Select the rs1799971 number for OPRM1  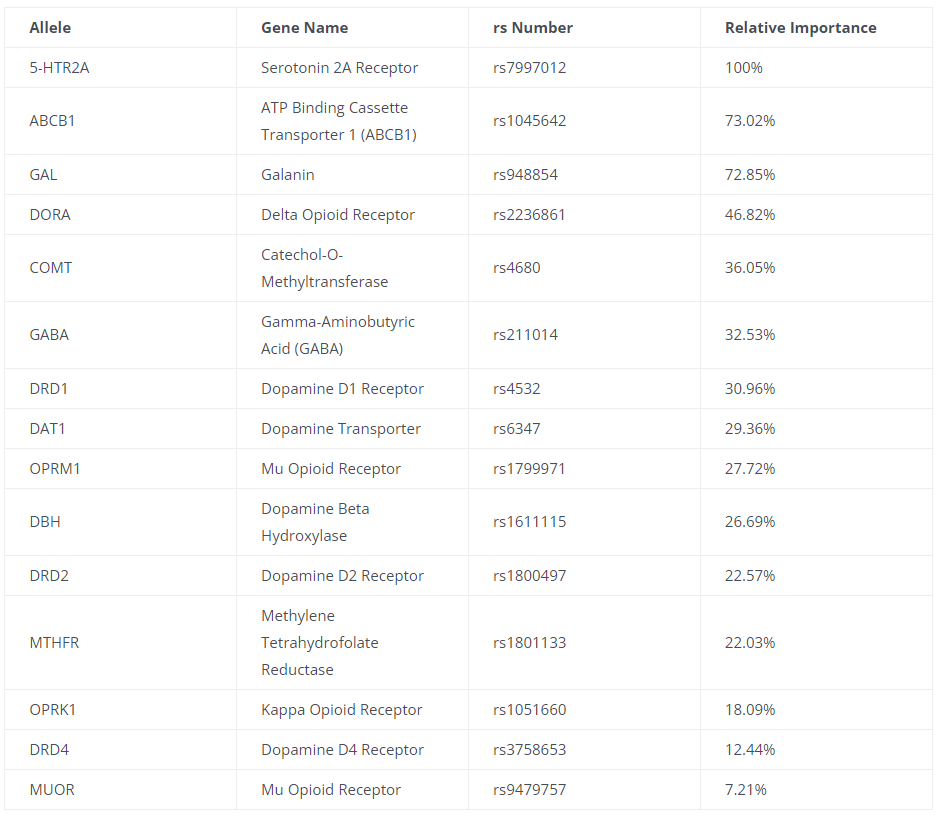point(530,469)
